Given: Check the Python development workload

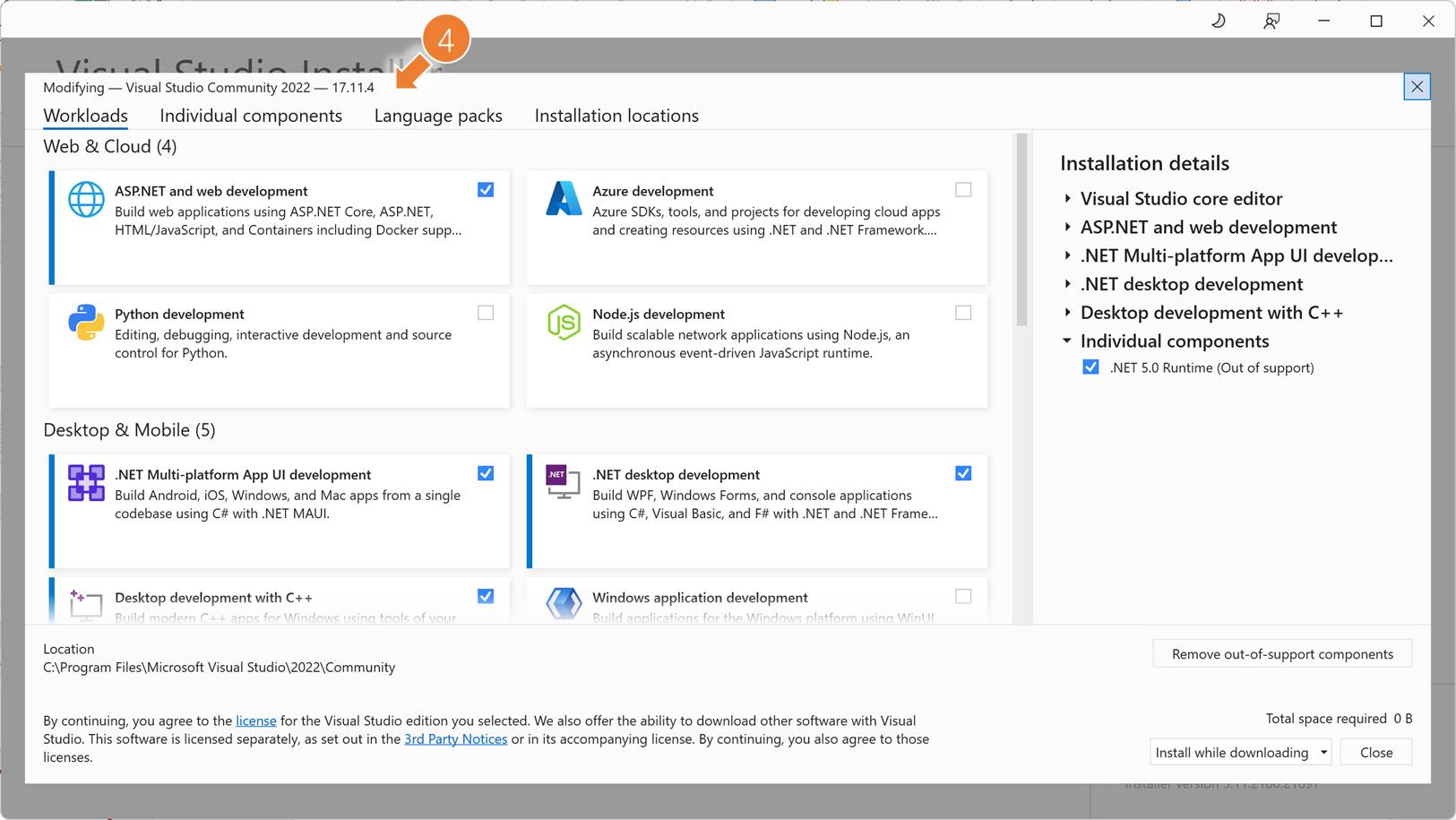Looking at the screenshot, I should pyautogui.click(x=486, y=313).
